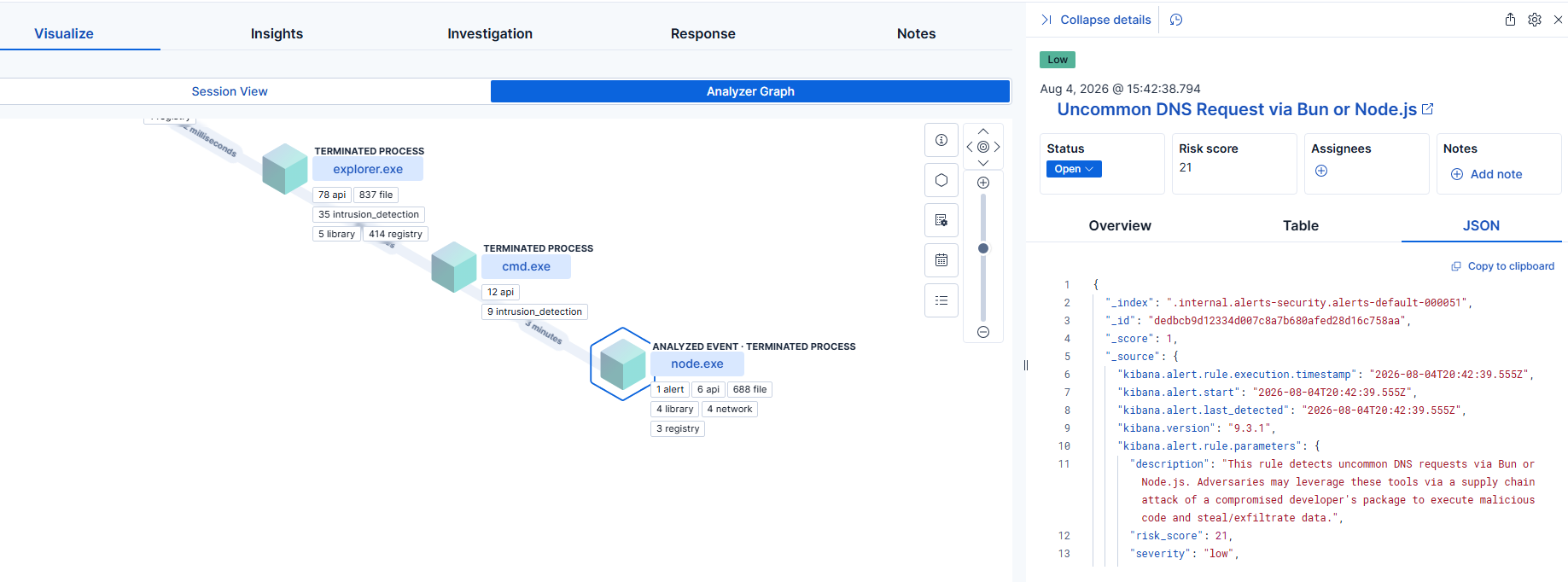Switch to the Notes tab
Screen dimensions: 1568x582
[916, 33]
